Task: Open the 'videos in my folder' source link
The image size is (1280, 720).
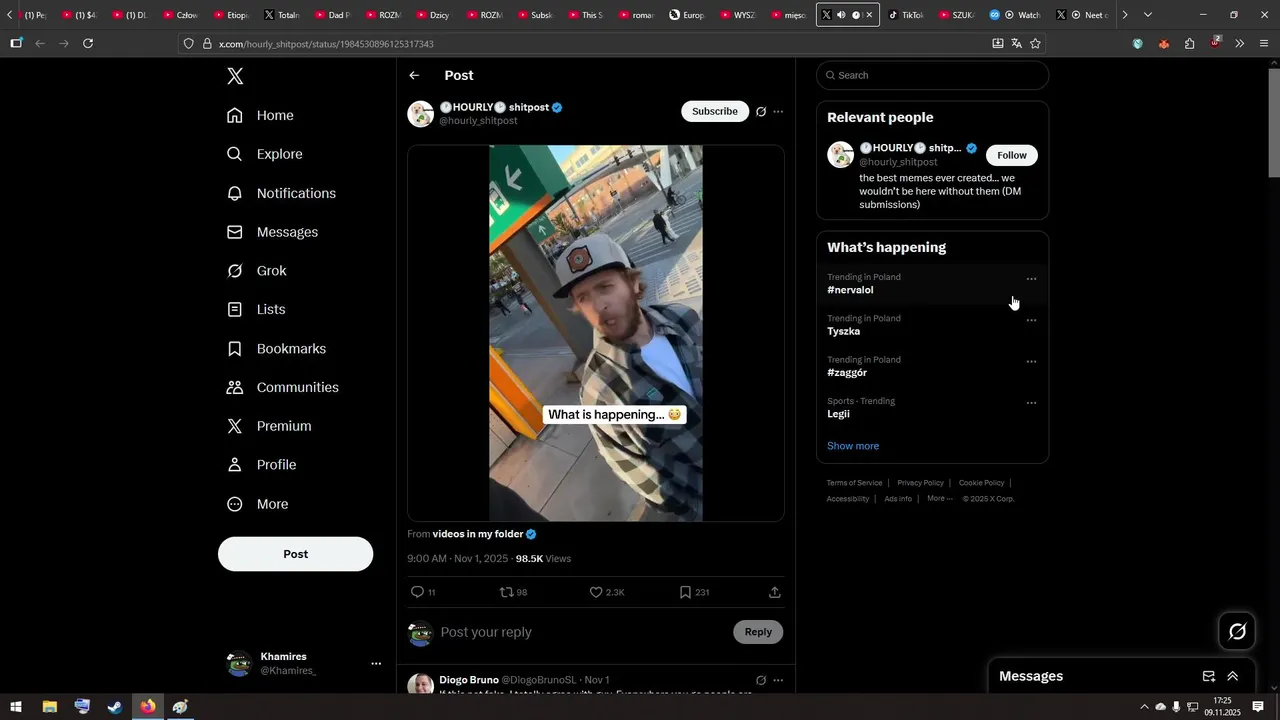Action: 478,534
